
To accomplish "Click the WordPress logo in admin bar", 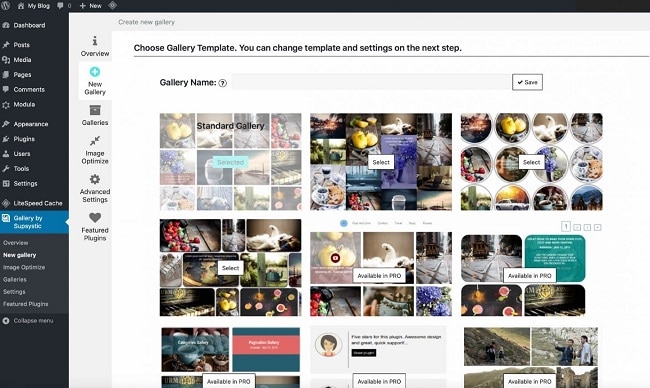I will 5,6.
